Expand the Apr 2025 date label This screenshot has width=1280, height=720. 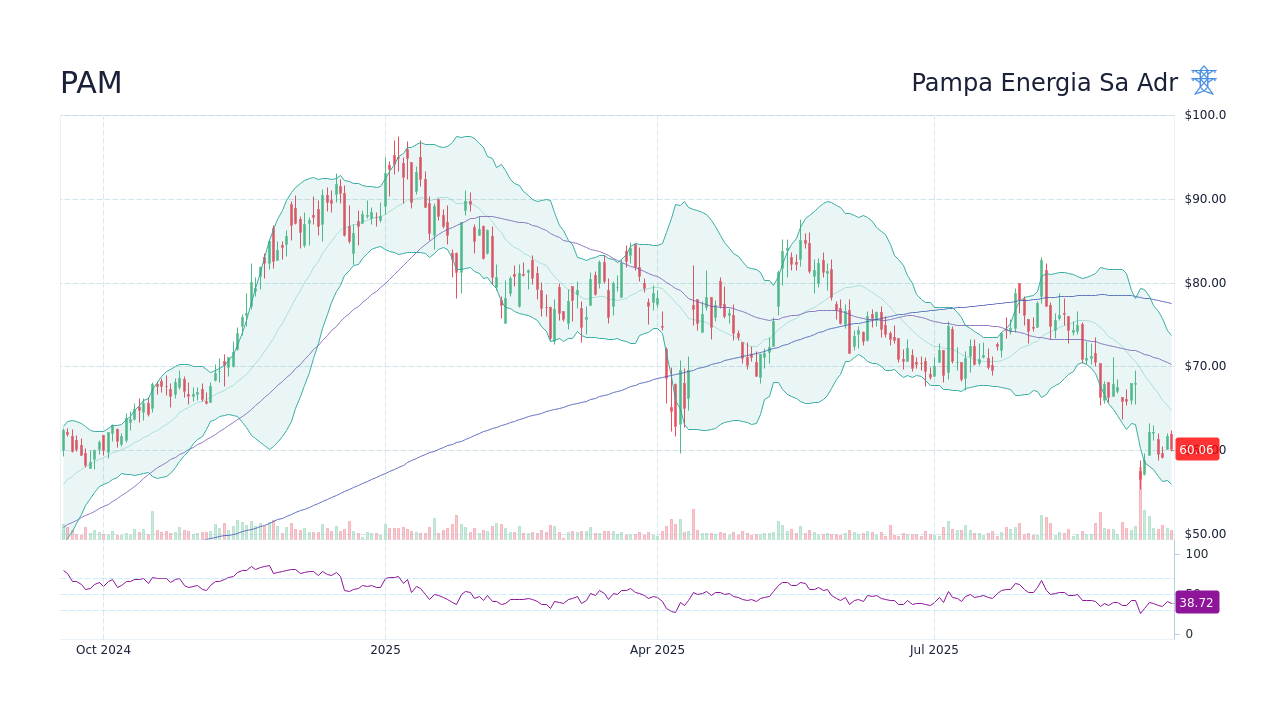pos(657,649)
